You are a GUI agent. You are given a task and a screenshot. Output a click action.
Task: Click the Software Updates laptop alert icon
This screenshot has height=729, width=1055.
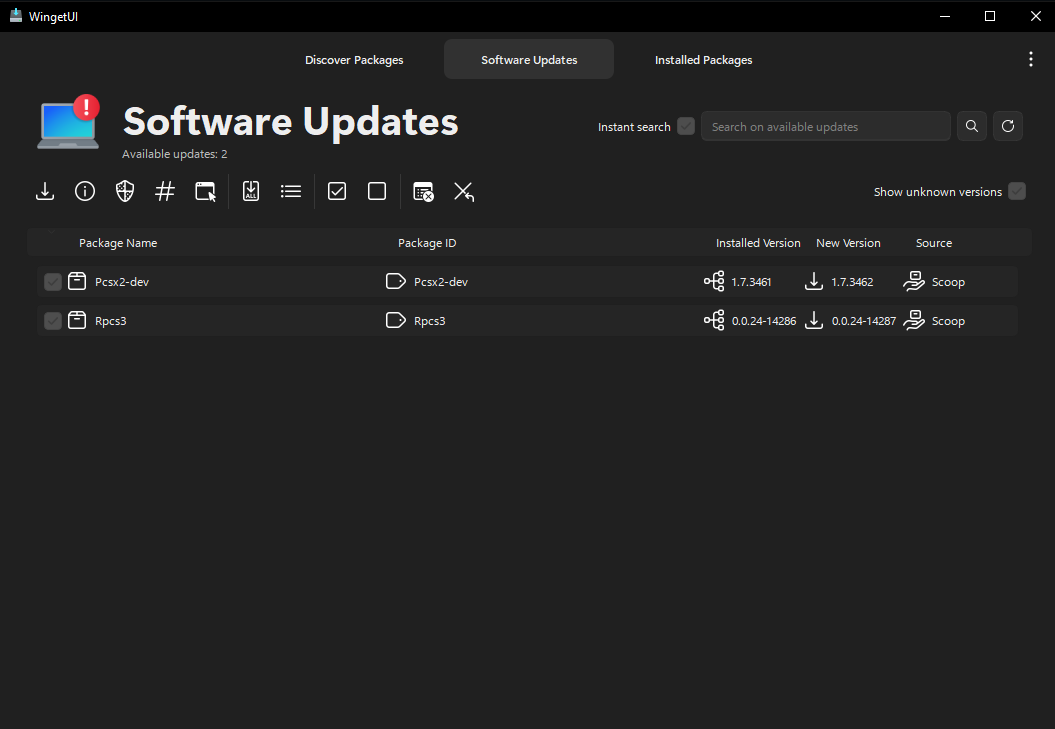click(68, 123)
